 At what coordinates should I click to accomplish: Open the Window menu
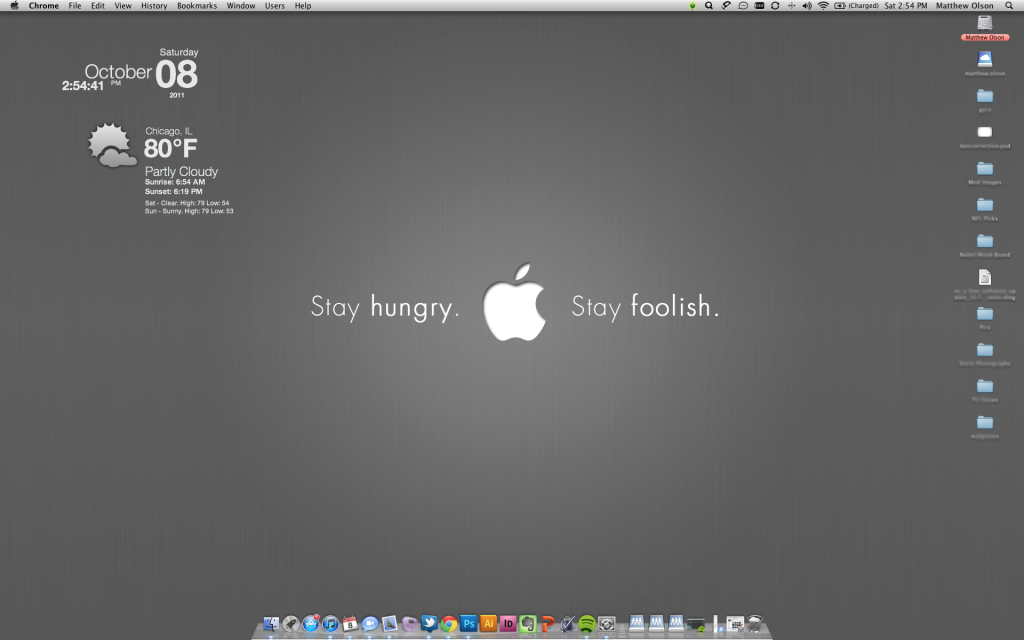coord(241,5)
